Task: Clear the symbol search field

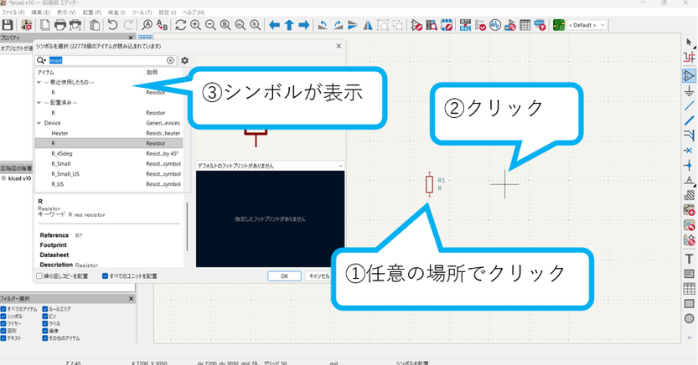Action: [170, 61]
